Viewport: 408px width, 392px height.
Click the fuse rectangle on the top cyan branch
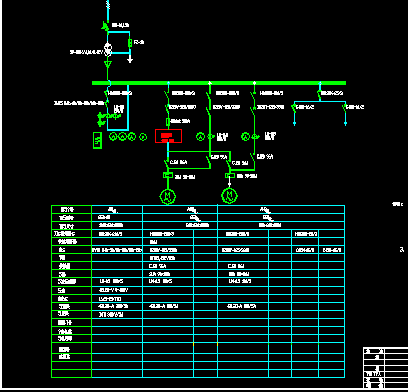click(130, 43)
